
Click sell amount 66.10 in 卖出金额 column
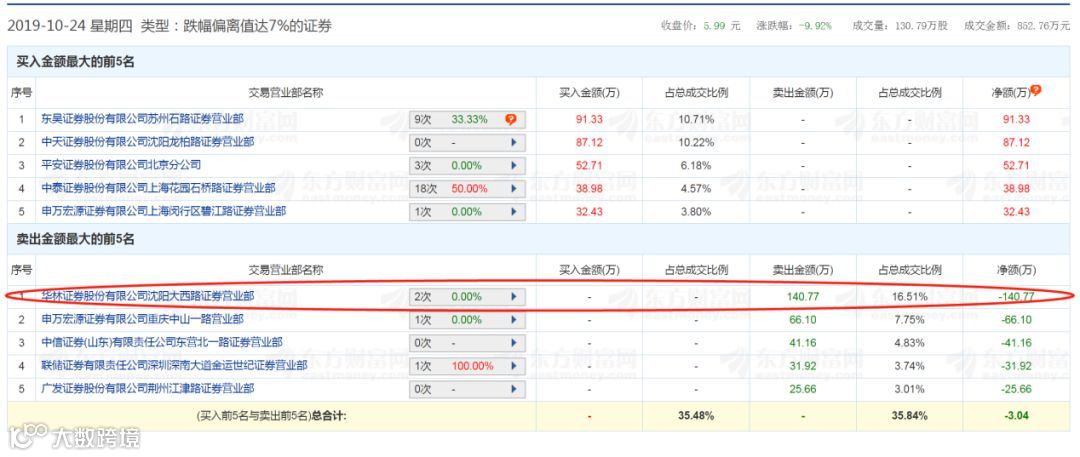coord(802,319)
